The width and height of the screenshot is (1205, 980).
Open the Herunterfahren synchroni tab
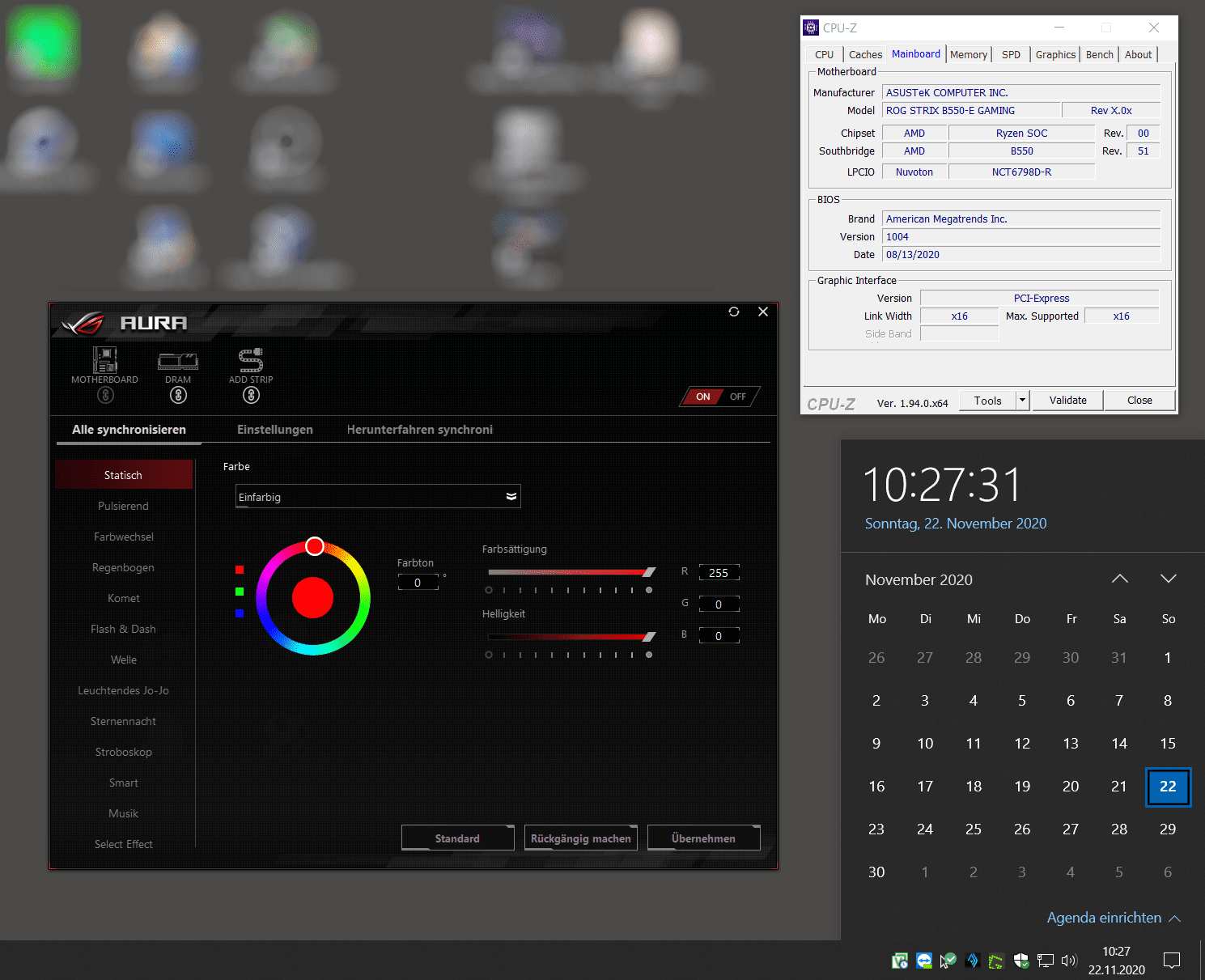420,430
